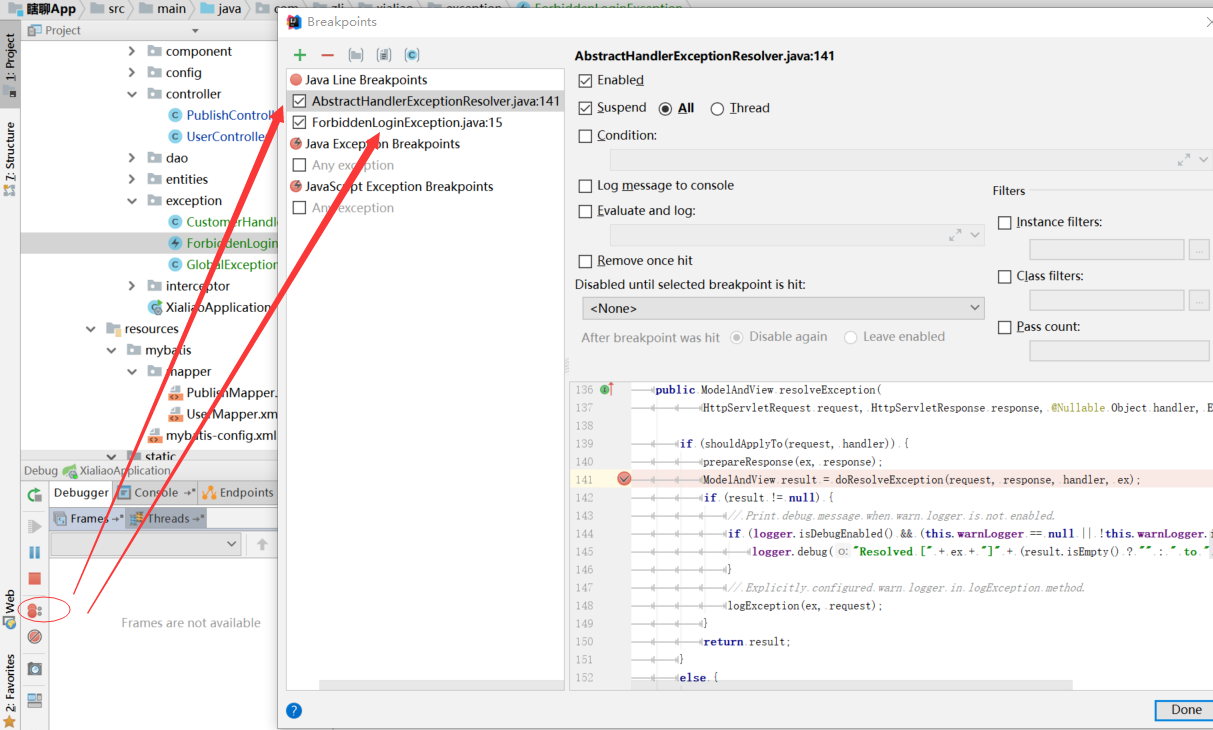Switch to the Debugger tab
This screenshot has width=1213, height=730.
[80, 493]
